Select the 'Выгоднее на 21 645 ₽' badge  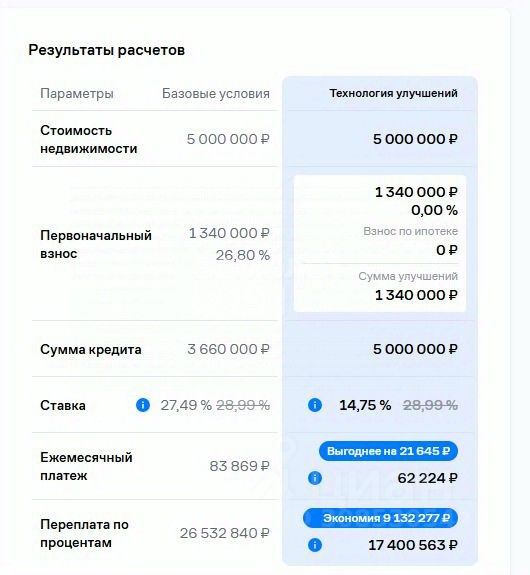click(388, 451)
